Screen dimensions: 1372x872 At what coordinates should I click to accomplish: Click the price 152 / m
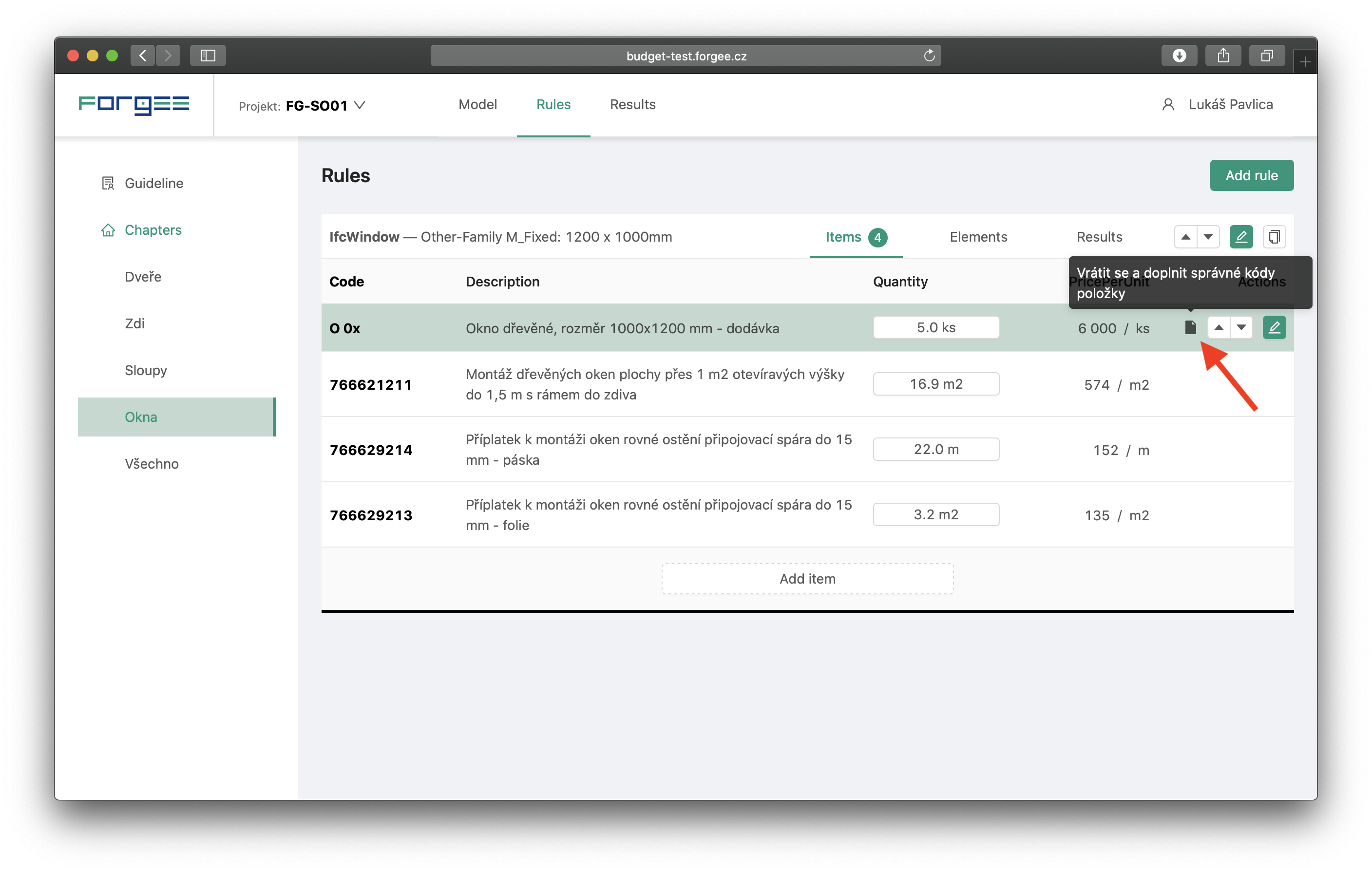click(x=1121, y=451)
